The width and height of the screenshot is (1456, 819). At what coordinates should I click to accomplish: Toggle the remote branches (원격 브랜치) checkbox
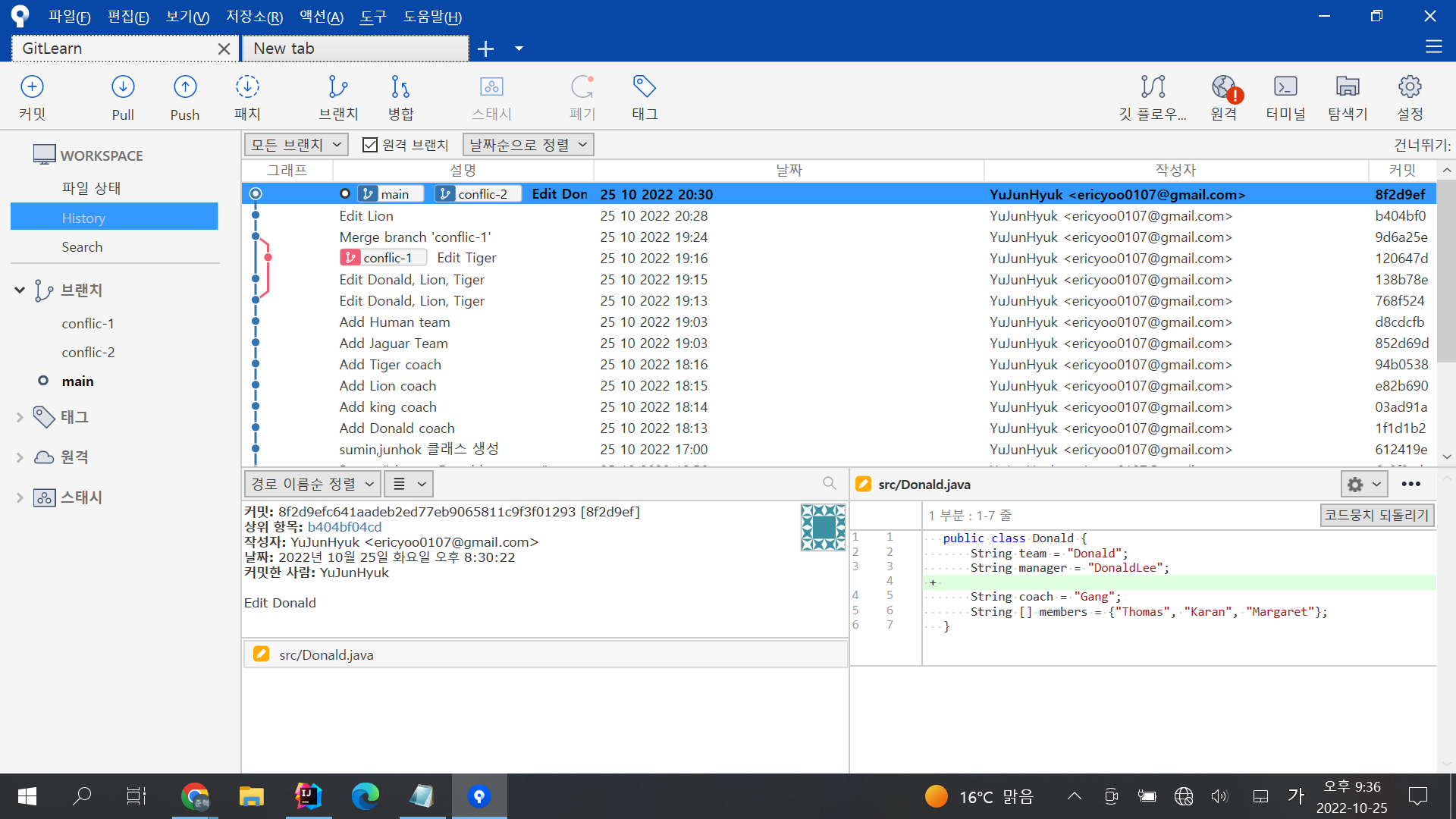tap(370, 145)
